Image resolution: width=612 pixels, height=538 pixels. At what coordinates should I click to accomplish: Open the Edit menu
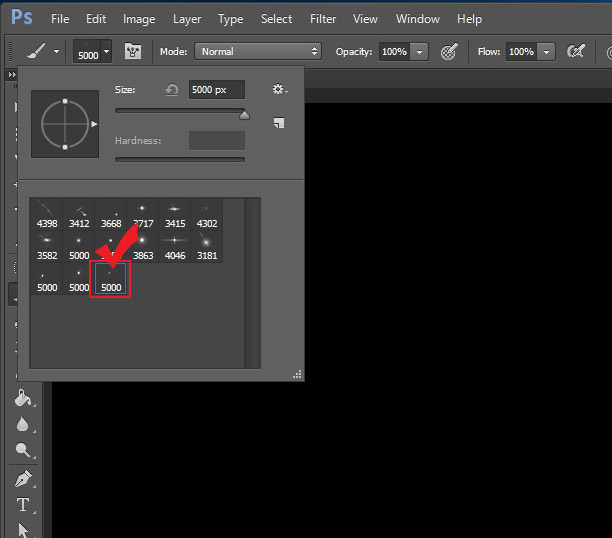pos(96,19)
